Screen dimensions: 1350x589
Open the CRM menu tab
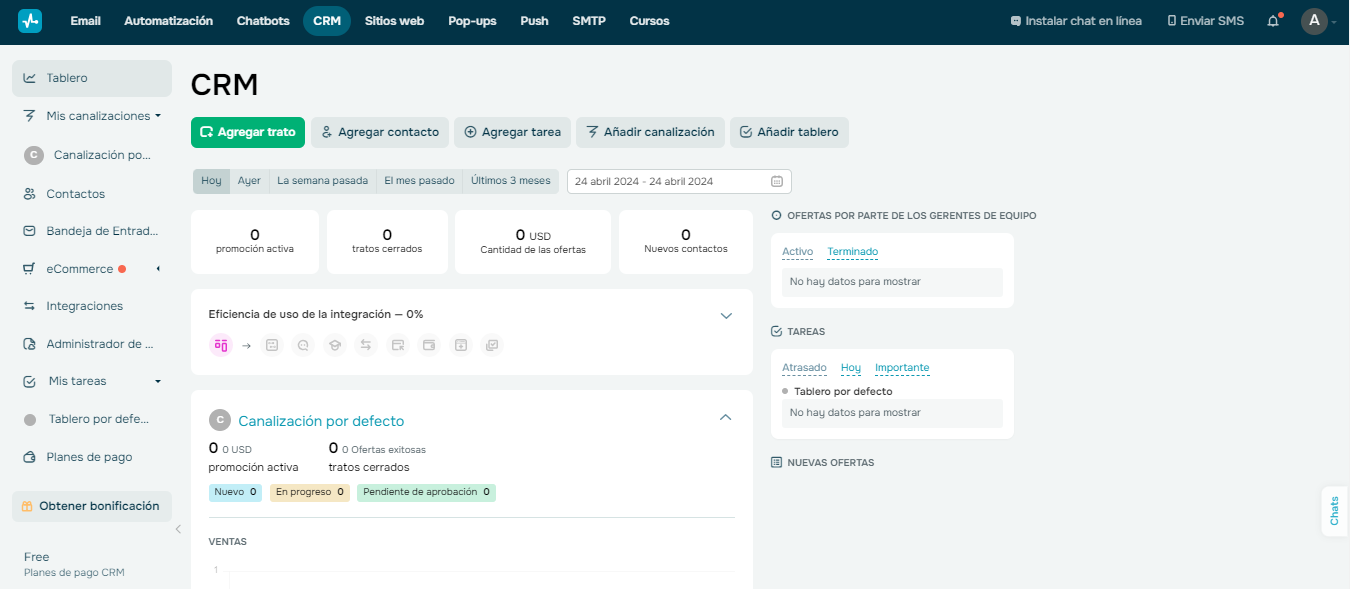(x=326, y=20)
